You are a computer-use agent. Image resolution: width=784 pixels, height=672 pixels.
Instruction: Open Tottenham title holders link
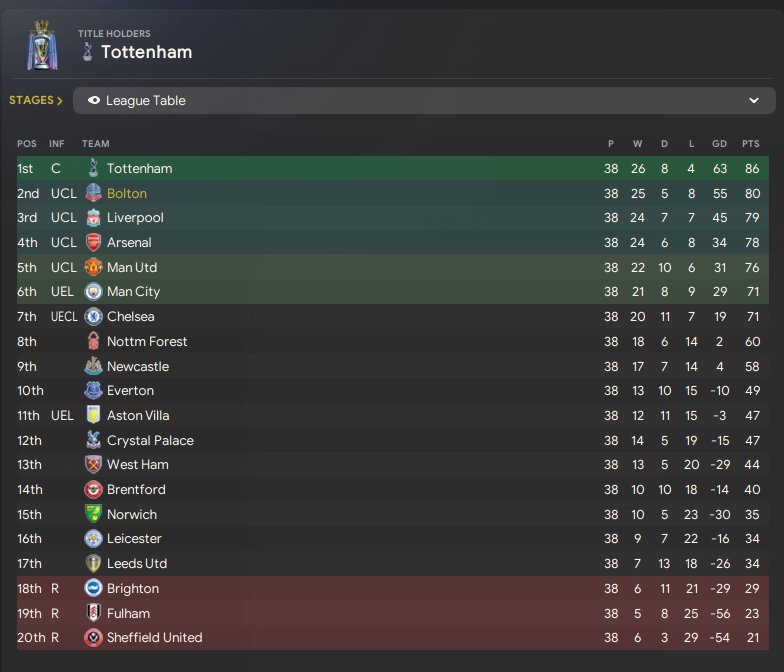pos(146,52)
